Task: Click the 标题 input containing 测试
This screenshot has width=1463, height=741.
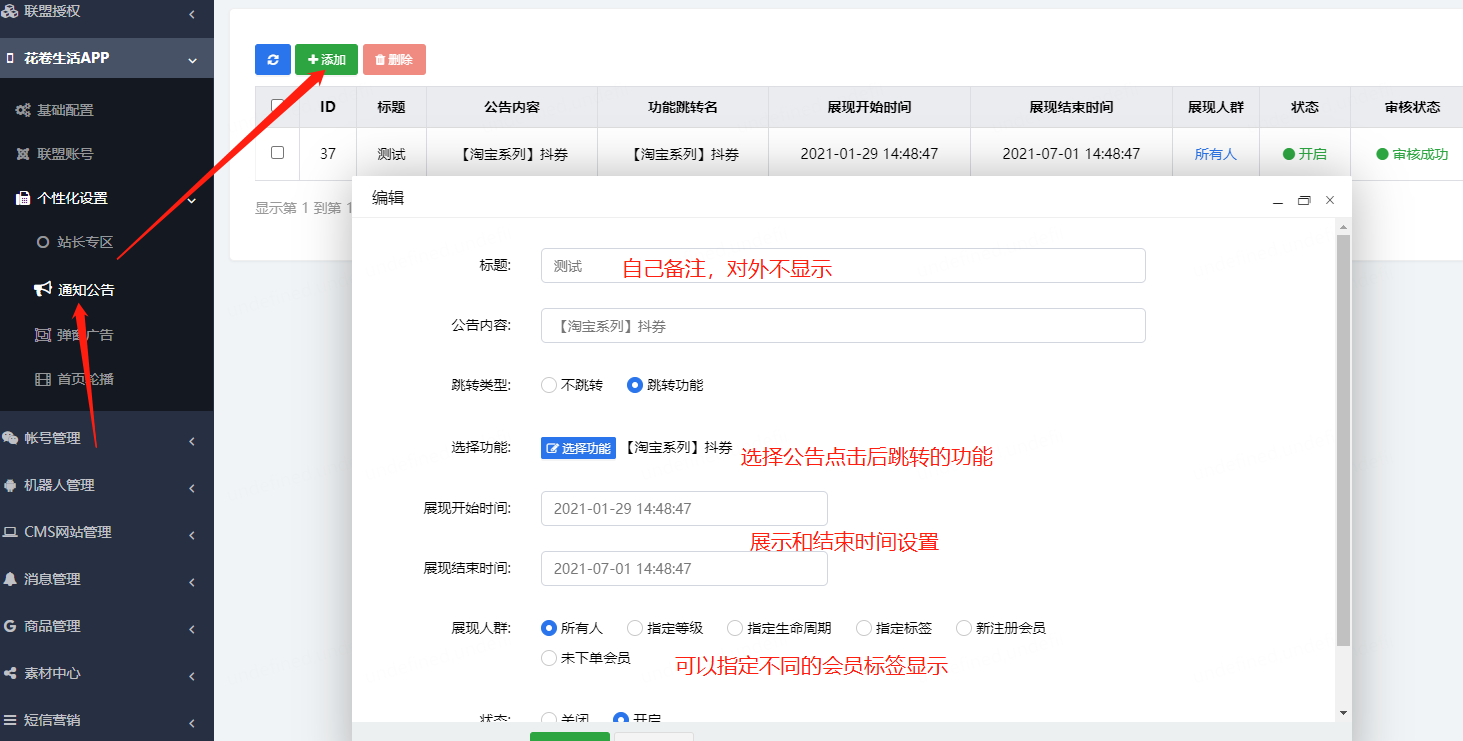Action: tap(843, 265)
